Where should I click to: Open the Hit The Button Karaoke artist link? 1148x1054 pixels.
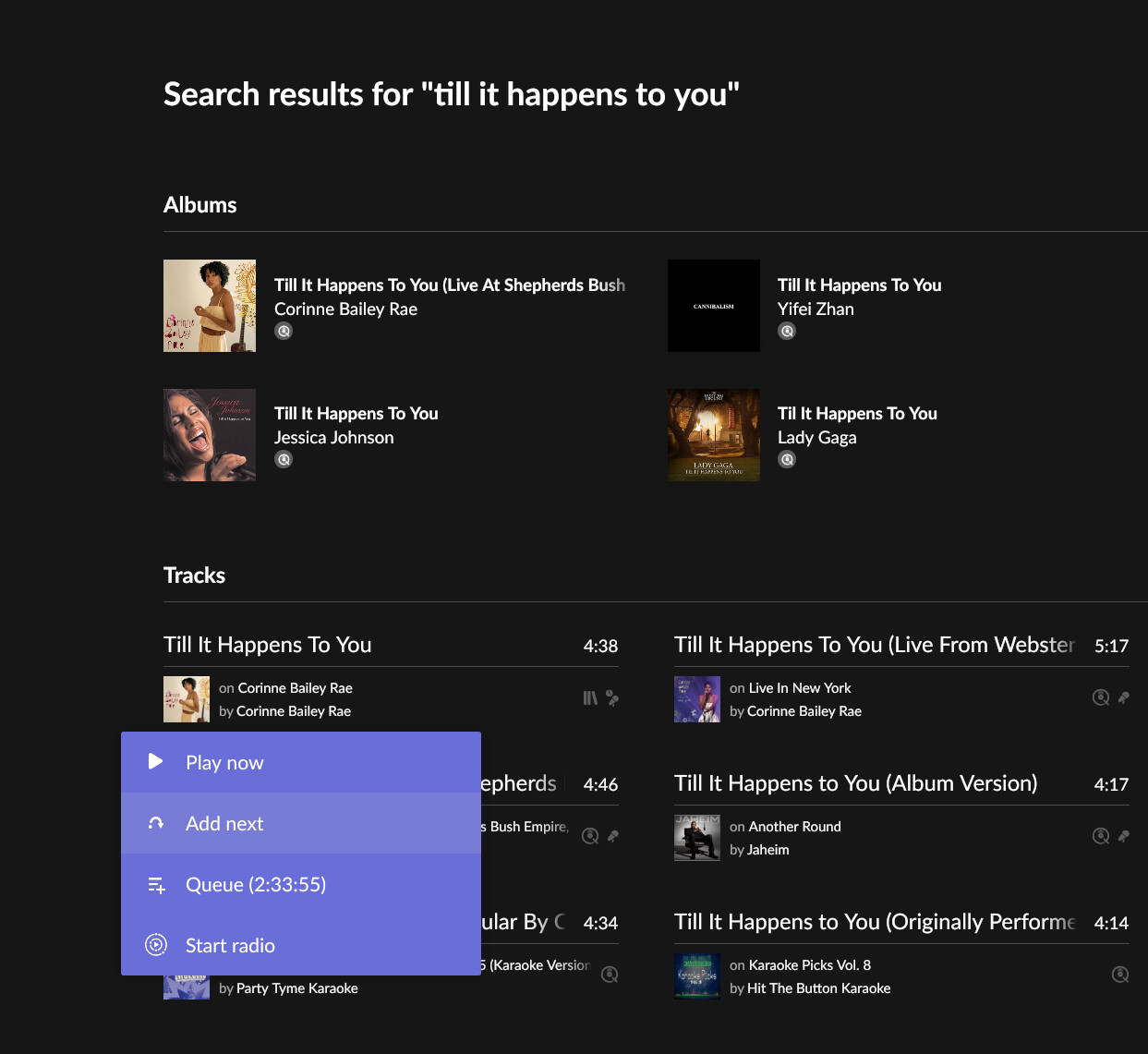pos(818,988)
